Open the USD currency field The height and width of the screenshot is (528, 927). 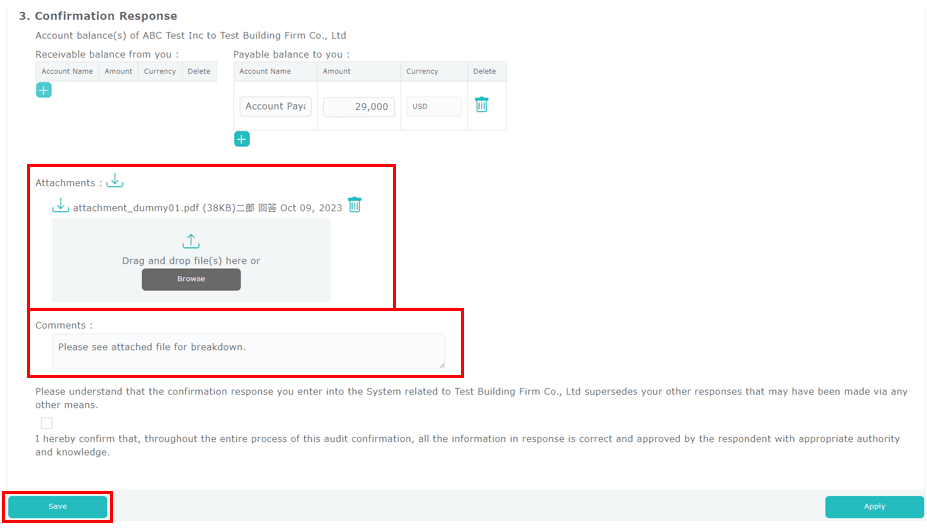[434, 106]
